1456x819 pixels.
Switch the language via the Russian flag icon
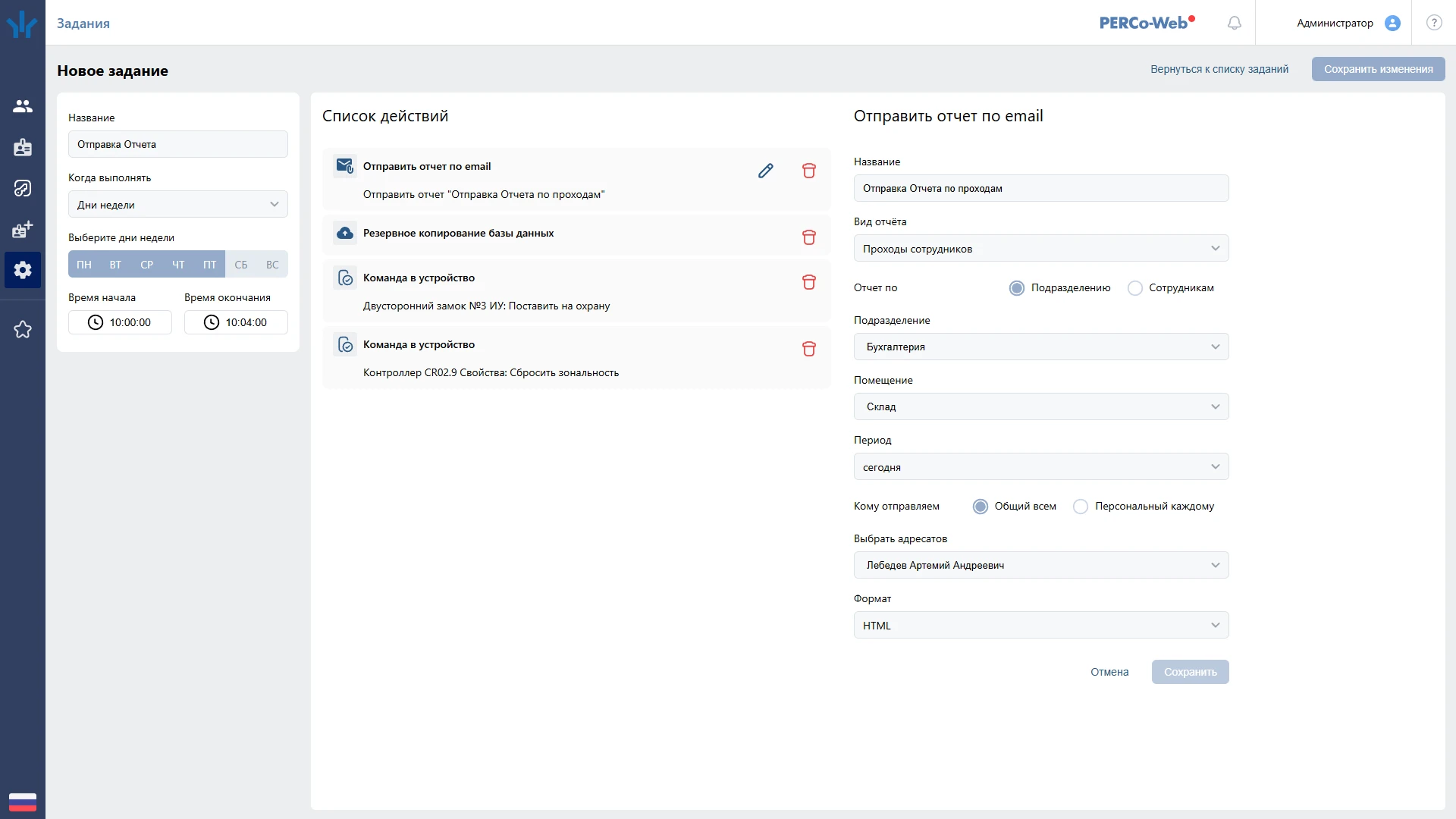tap(23, 802)
